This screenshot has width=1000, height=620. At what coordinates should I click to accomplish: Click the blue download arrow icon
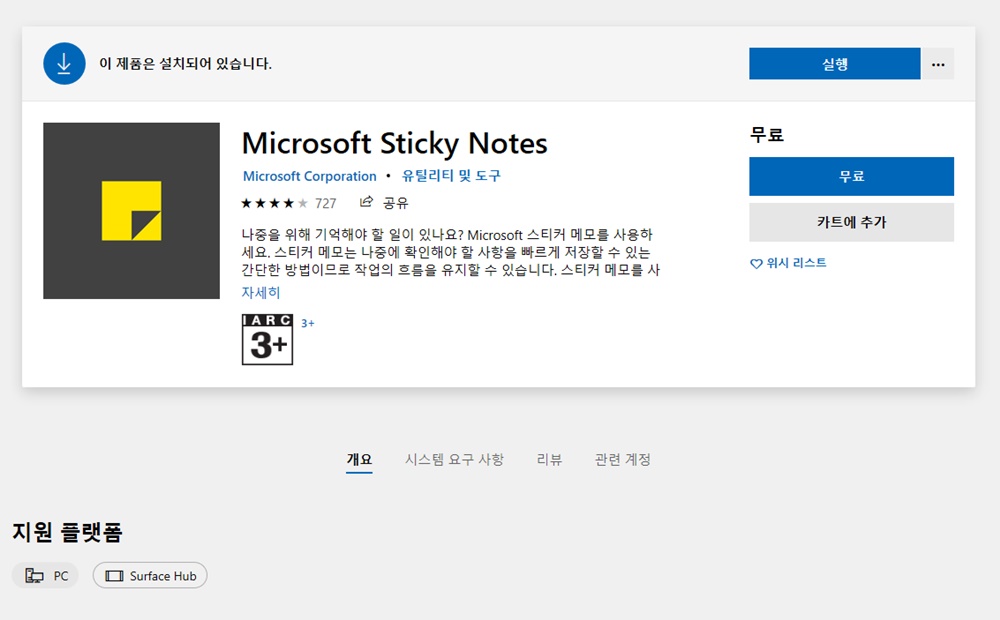coord(64,64)
